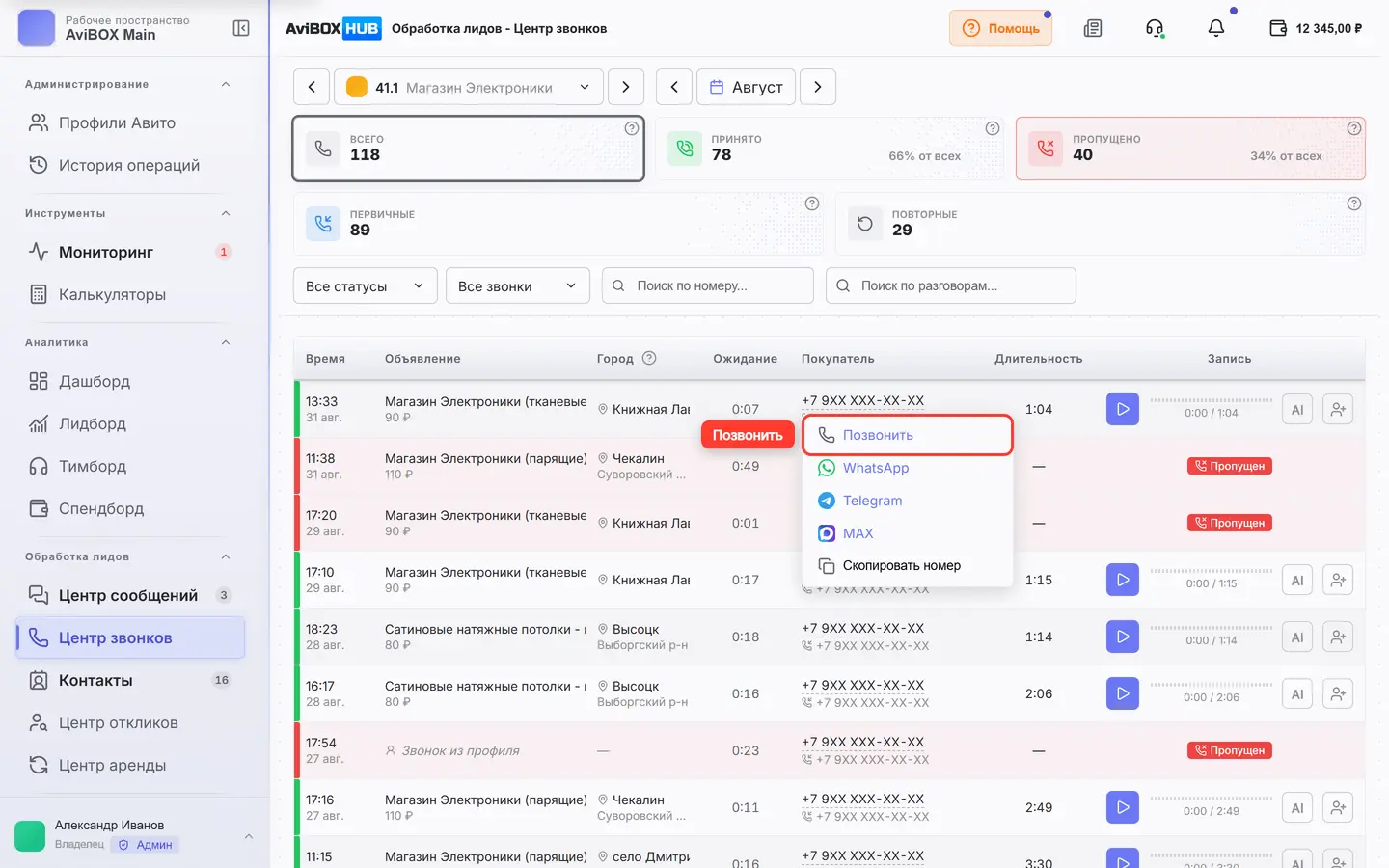Open Центр сообщений in the sidebar
Viewport: 1389px width, 868px height.
(x=130, y=595)
